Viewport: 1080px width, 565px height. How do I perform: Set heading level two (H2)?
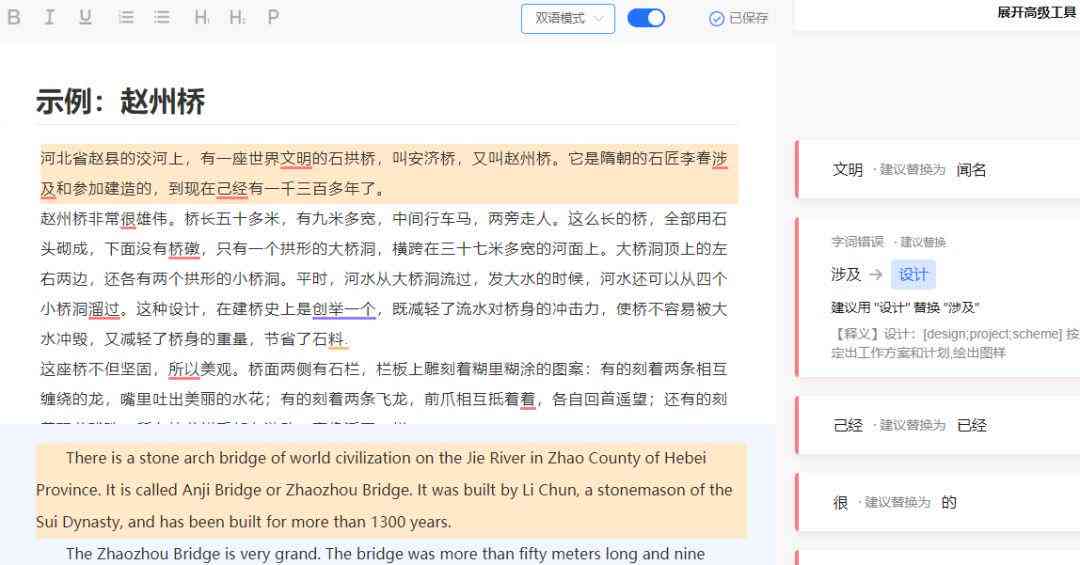coord(237,17)
